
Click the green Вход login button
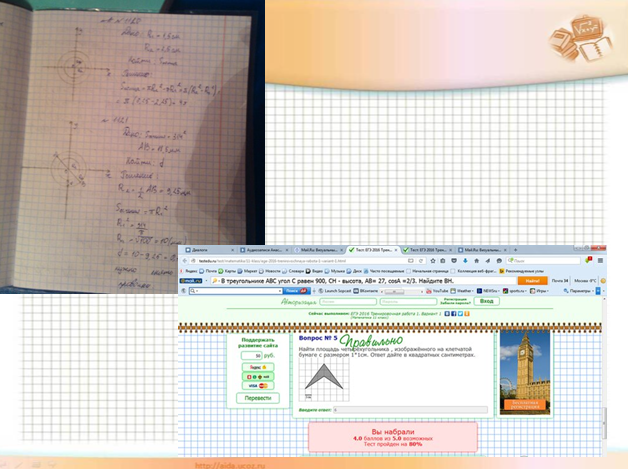pyautogui.click(x=487, y=301)
